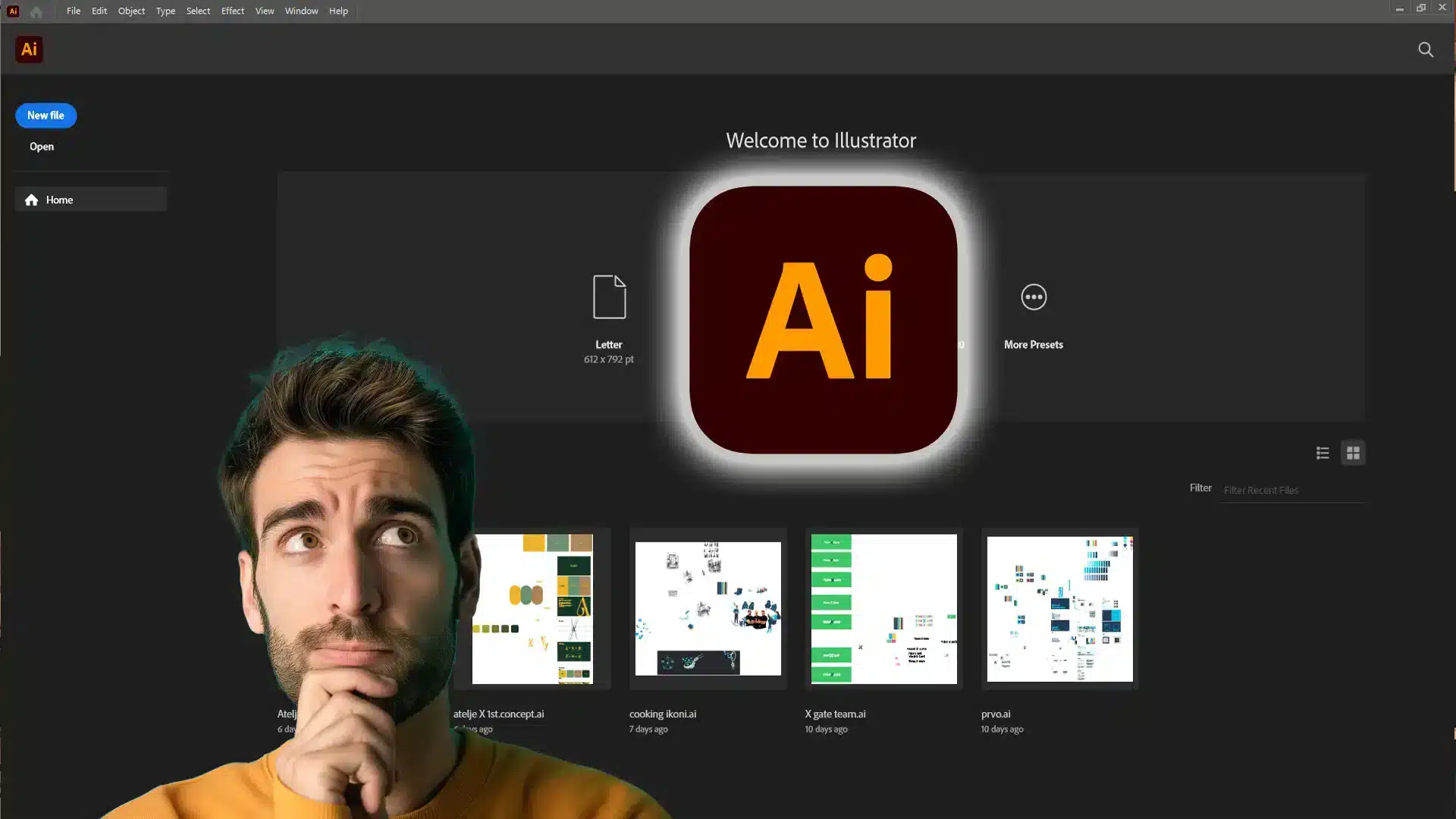Select Home in the sidebar
This screenshot has height=819, width=1456.
coord(91,199)
